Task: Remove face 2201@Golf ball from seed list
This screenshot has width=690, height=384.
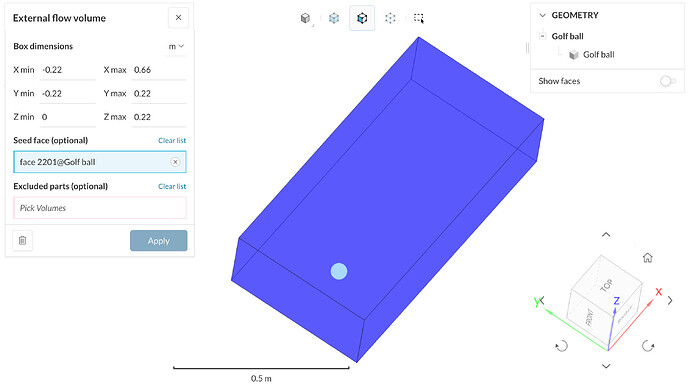Action: (x=175, y=162)
